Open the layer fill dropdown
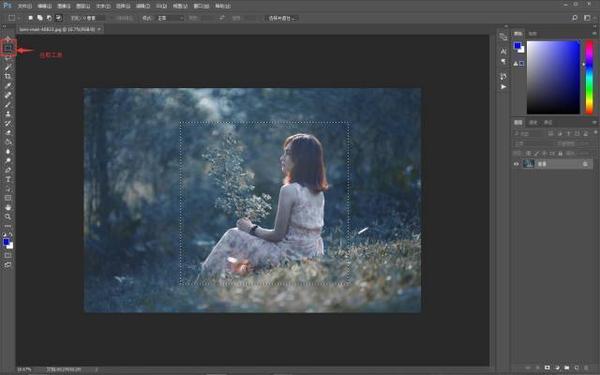 pos(581,153)
